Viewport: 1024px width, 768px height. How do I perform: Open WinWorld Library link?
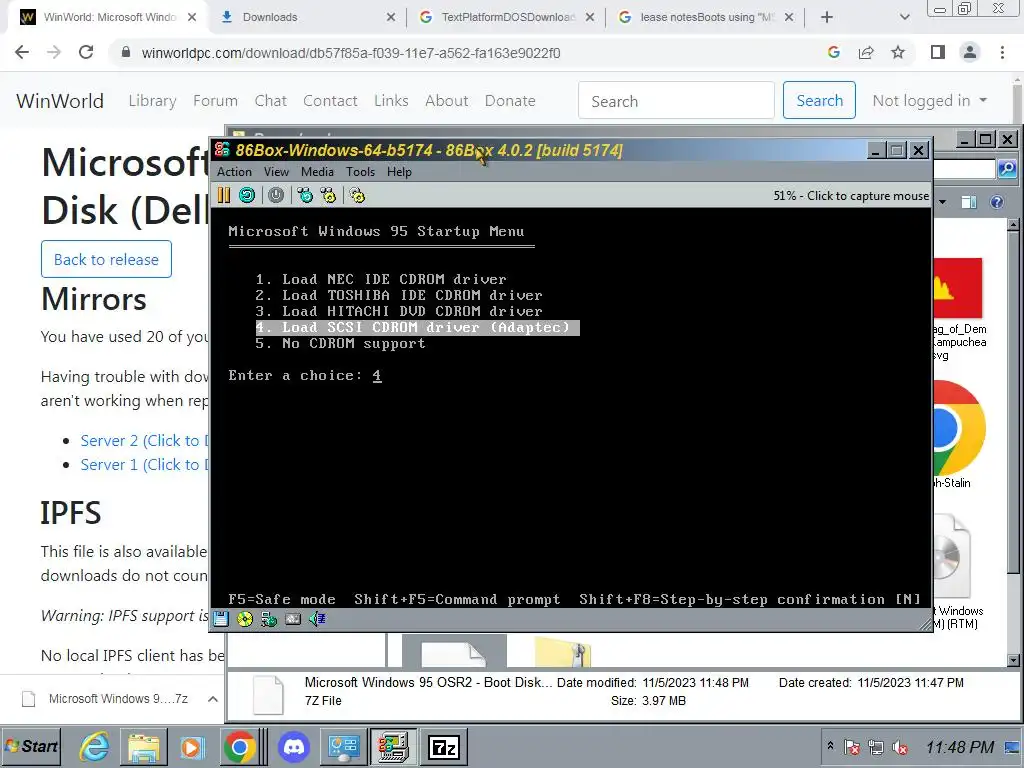click(152, 101)
